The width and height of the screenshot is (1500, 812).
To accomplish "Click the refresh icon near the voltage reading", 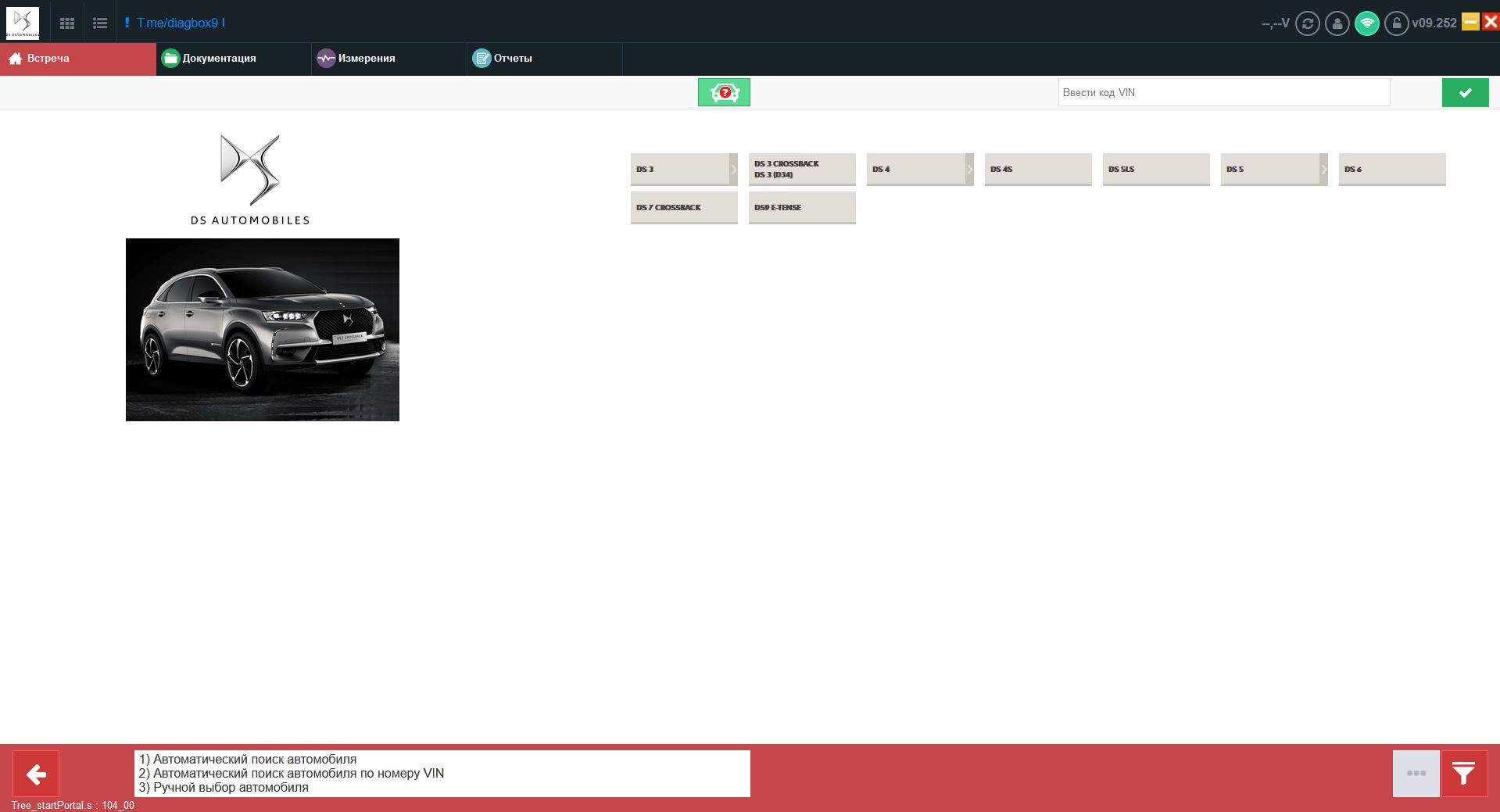I will pyautogui.click(x=1307, y=23).
